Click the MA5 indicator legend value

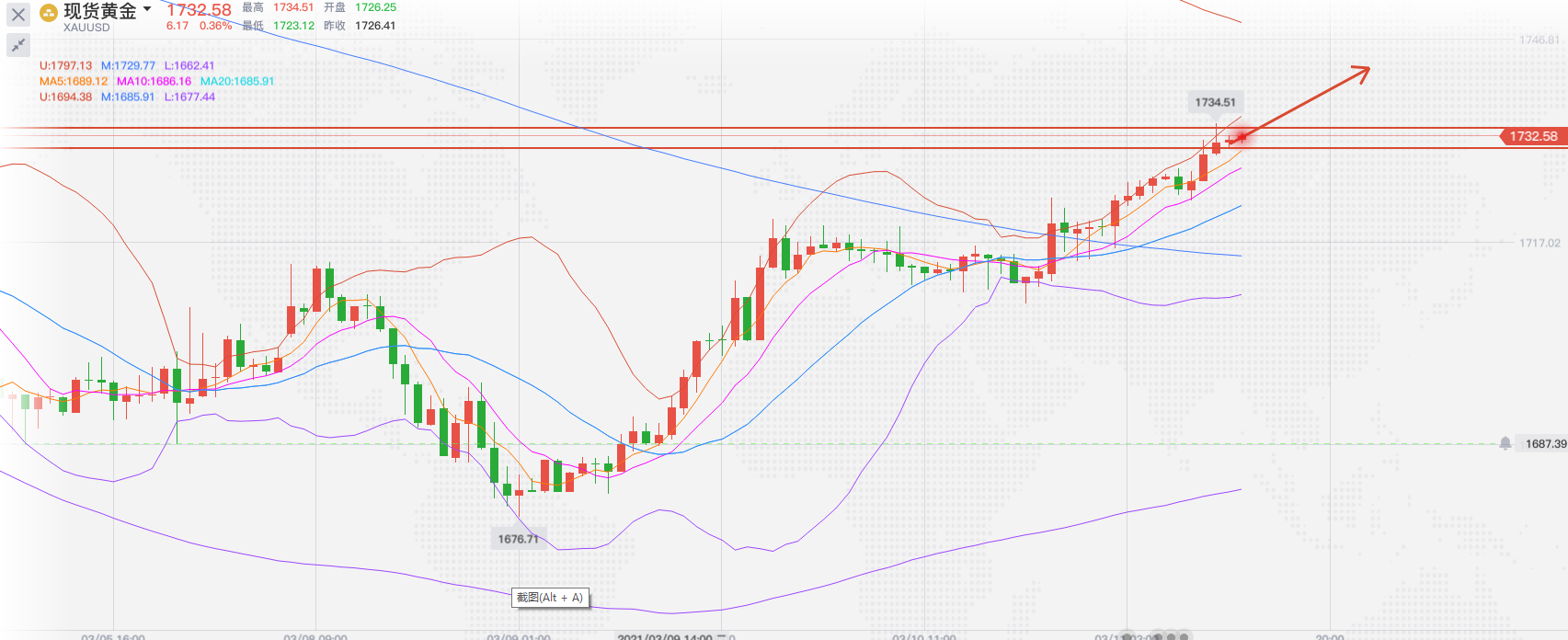tap(74, 81)
